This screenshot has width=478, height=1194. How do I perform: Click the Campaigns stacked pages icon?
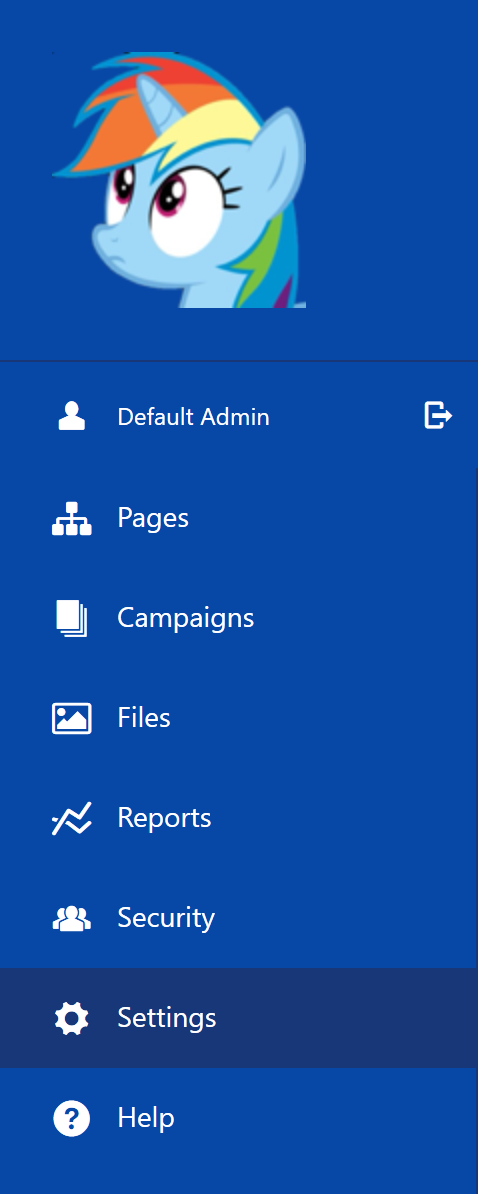[72, 618]
